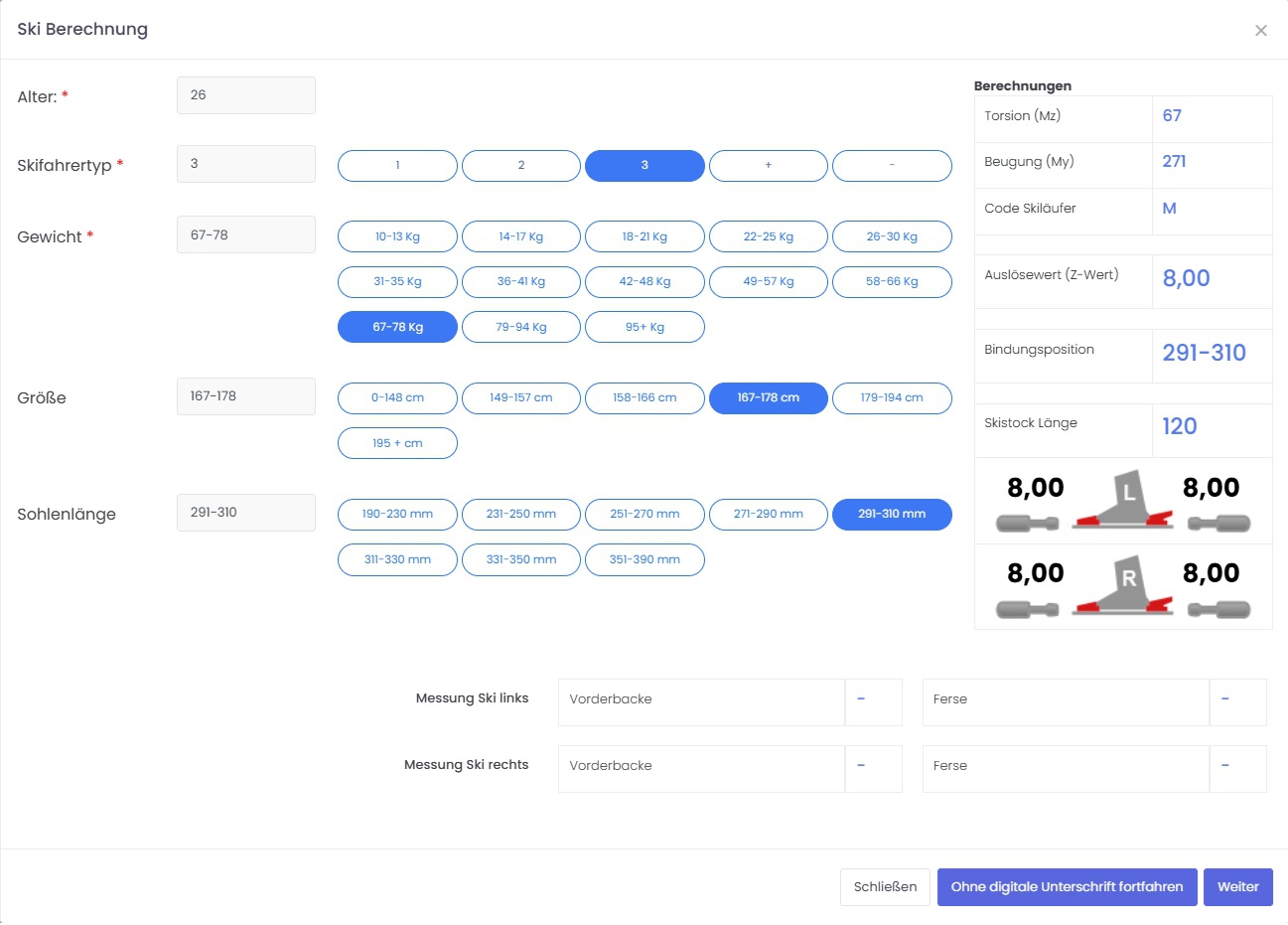This screenshot has width=1288, height=925.
Task: Select sole length 311-330 mm
Action: 397,560
